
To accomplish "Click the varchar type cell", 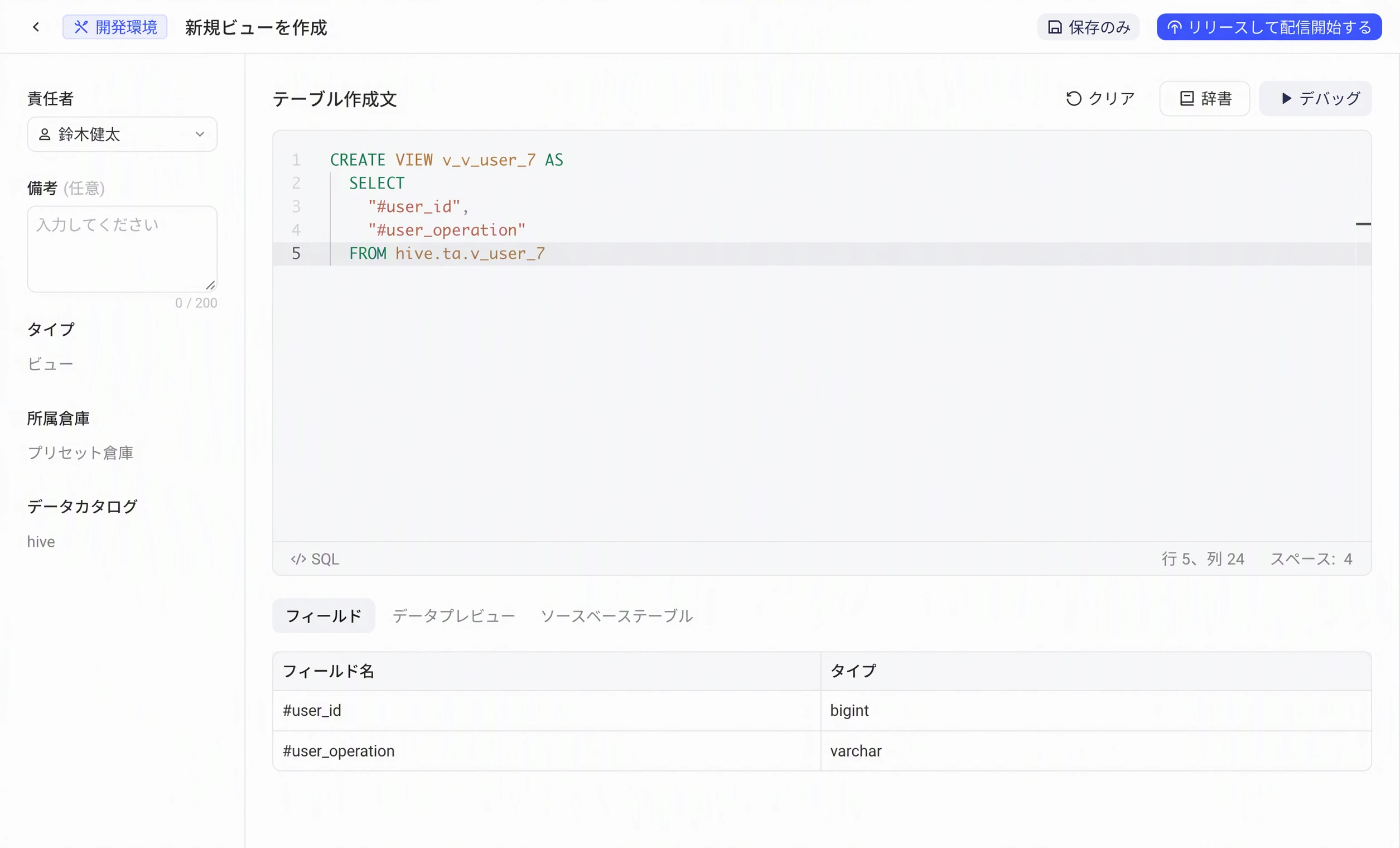I will [1096, 751].
